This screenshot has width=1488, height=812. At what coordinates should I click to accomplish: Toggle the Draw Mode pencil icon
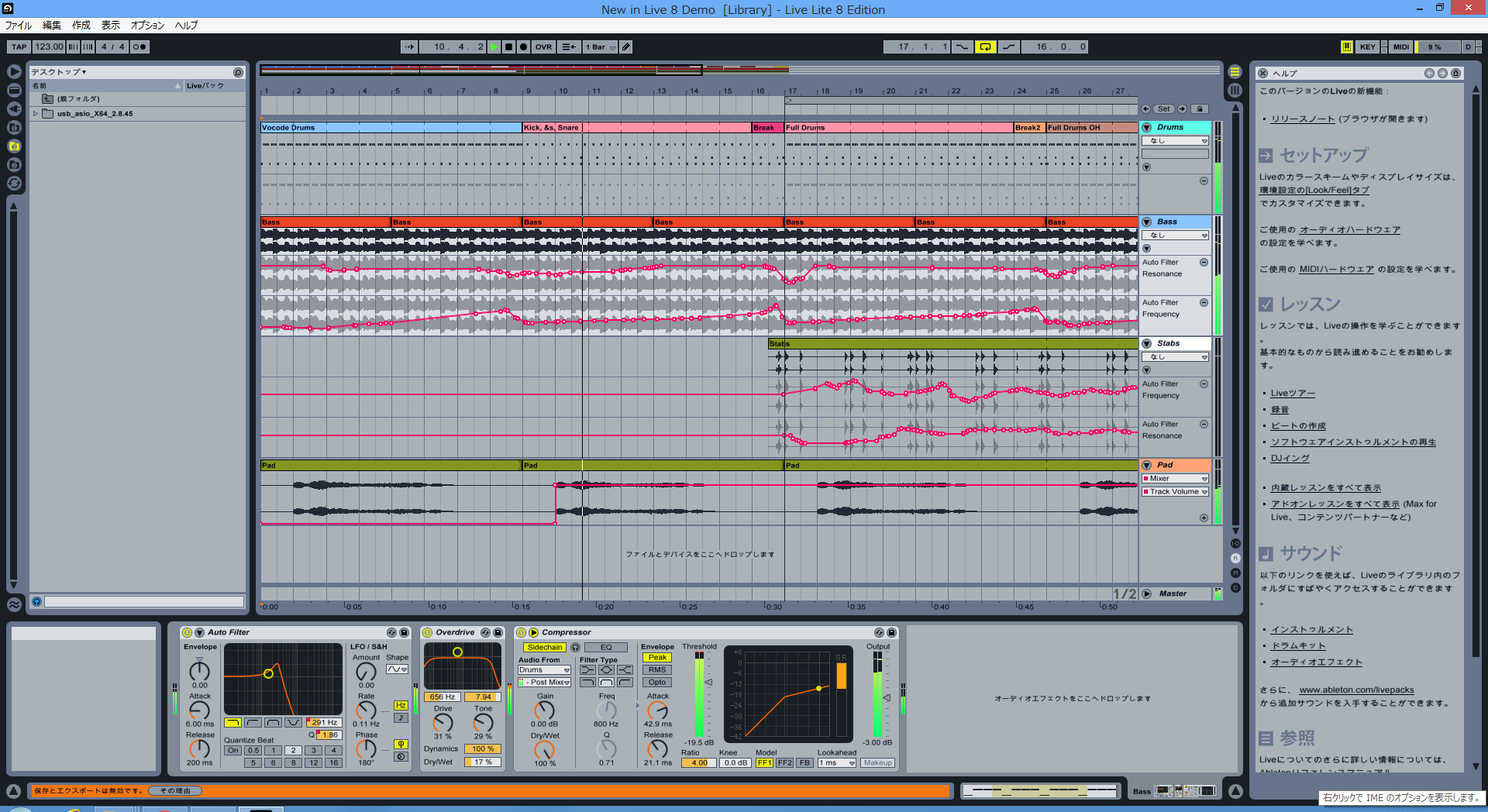(626, 47)
